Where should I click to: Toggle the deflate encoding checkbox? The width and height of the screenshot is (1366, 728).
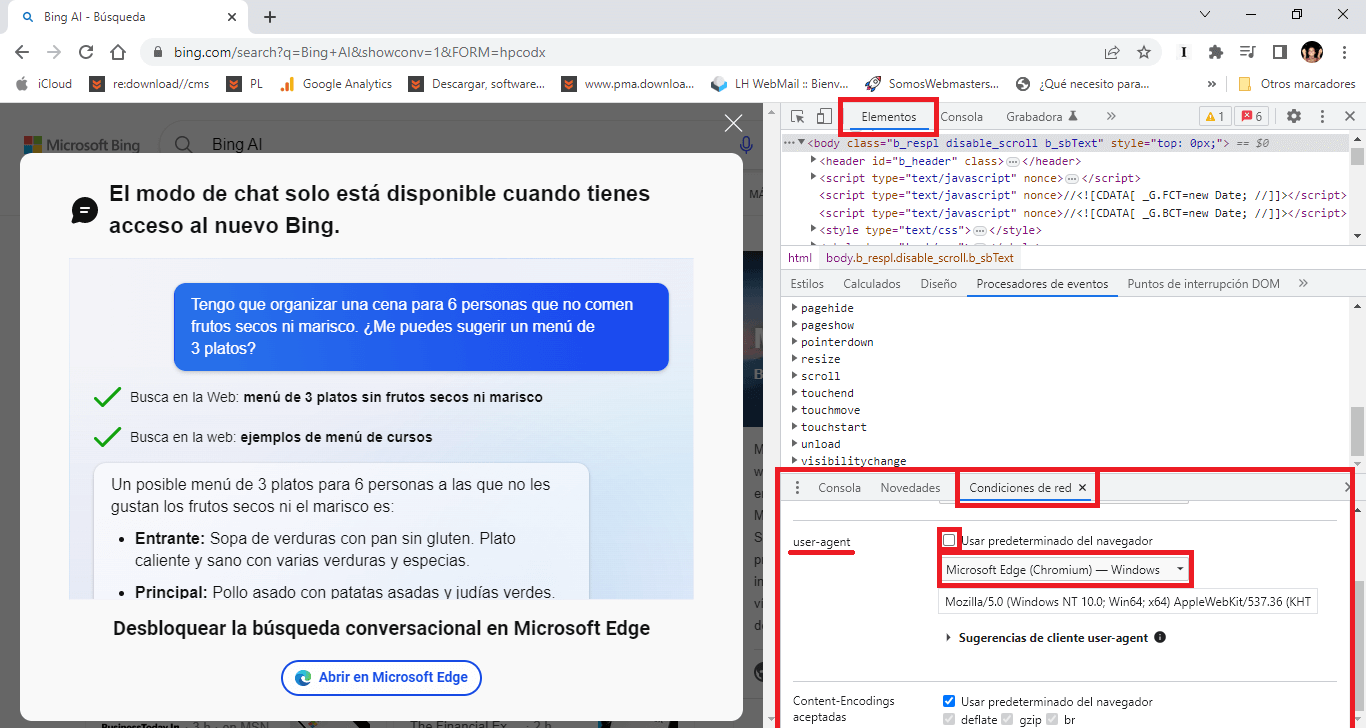[x=949, y=720]
